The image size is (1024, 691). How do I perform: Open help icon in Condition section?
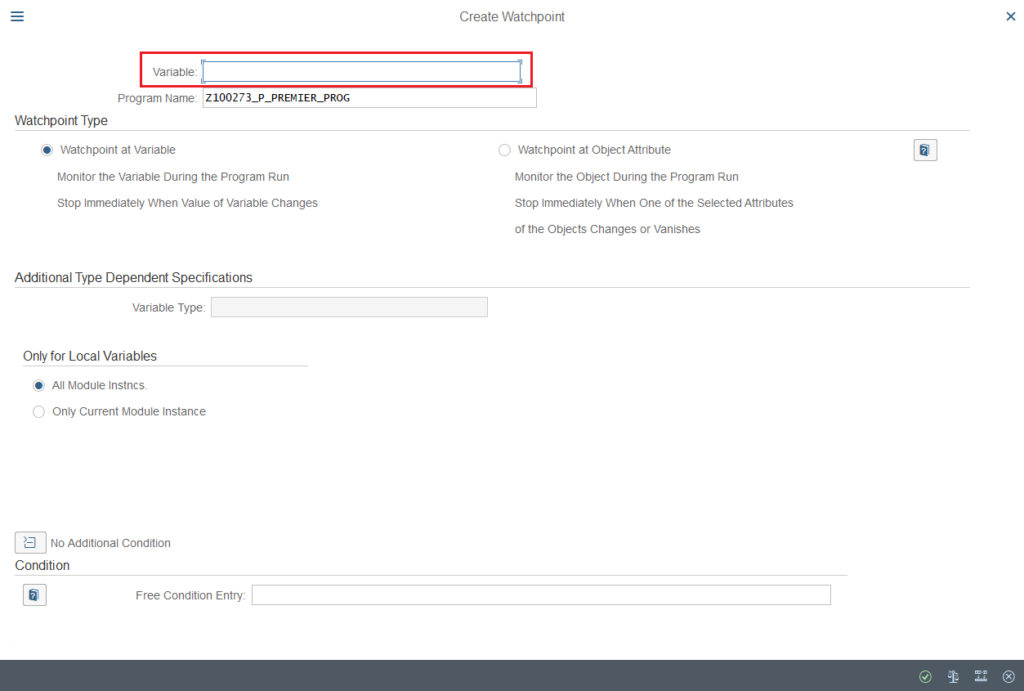pos(35,595)
